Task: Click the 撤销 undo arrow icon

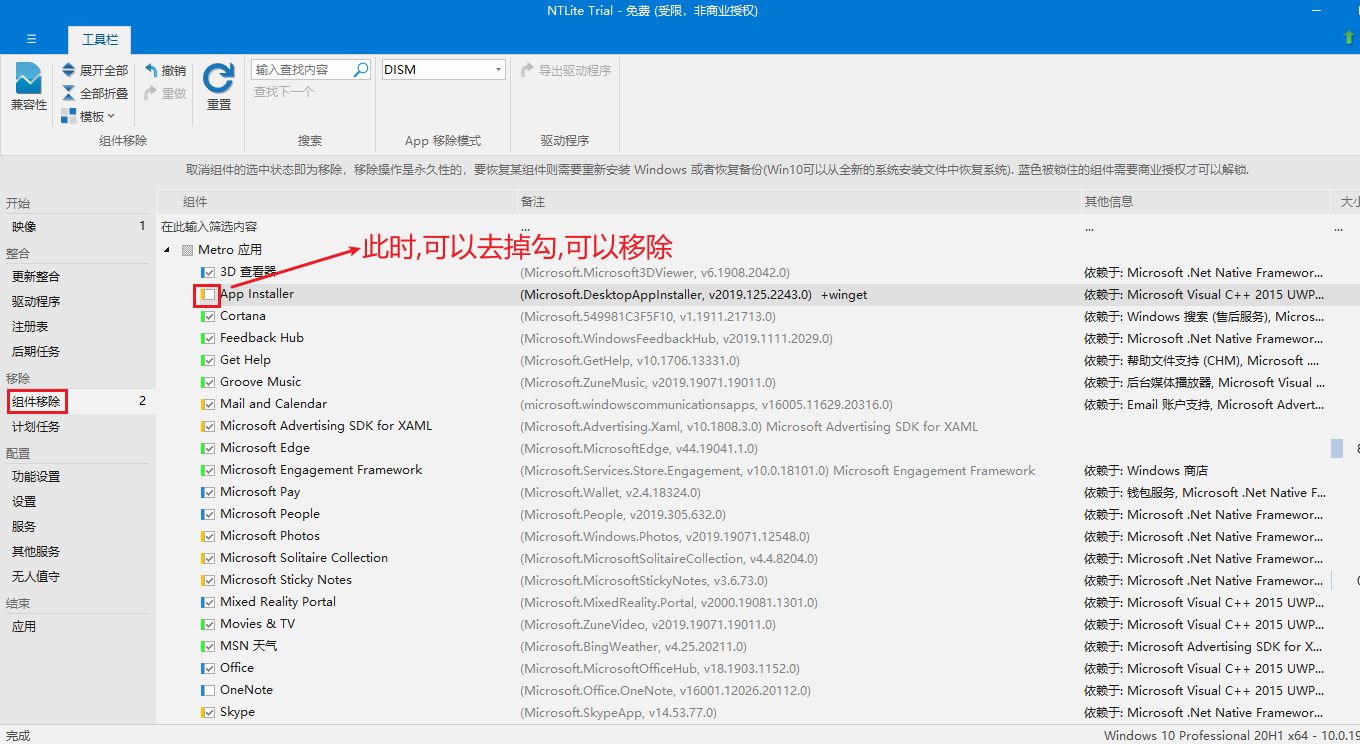Action: 151,70
